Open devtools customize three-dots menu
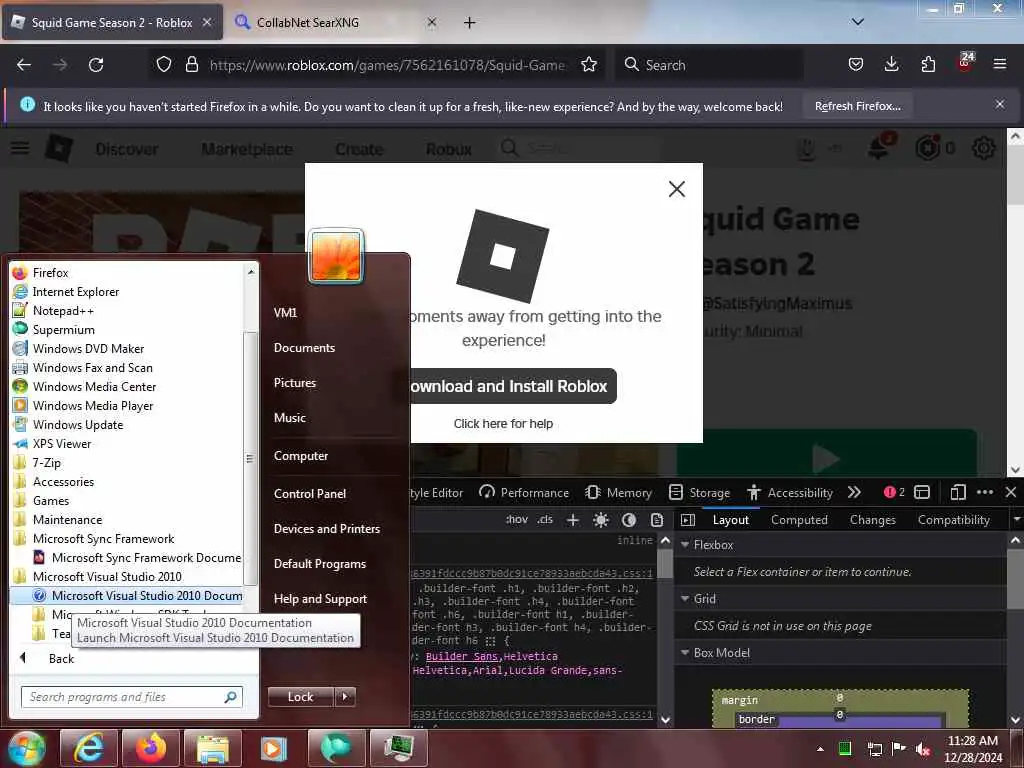1024x768 pixels. [985, 492]
